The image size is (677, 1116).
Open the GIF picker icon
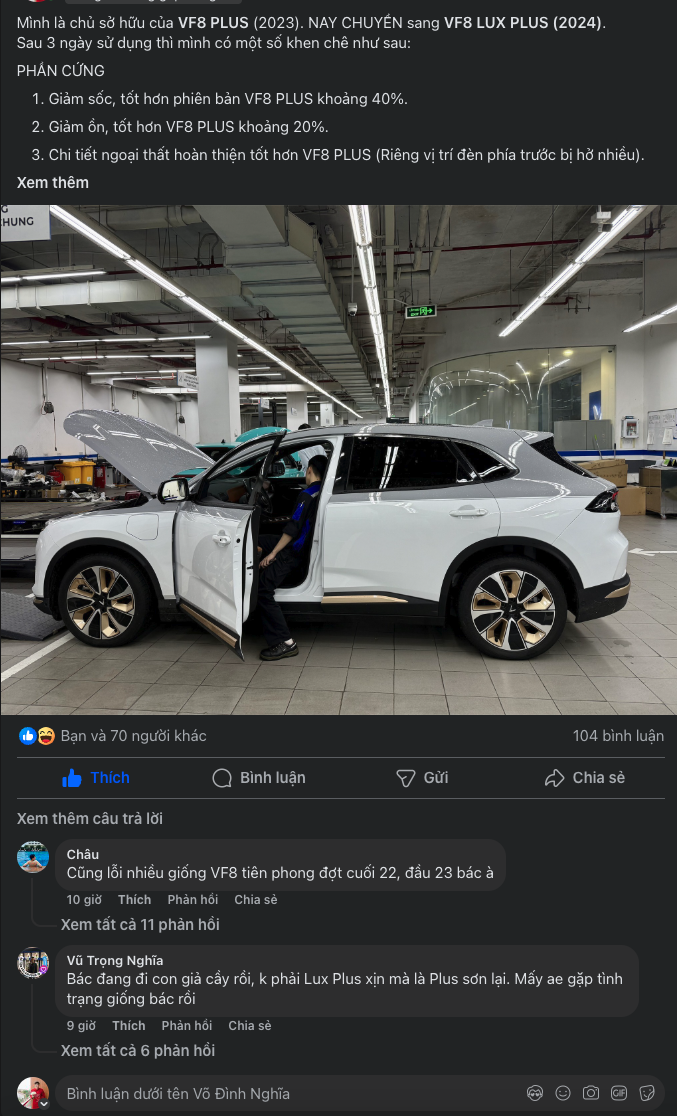pos(619,1093)
